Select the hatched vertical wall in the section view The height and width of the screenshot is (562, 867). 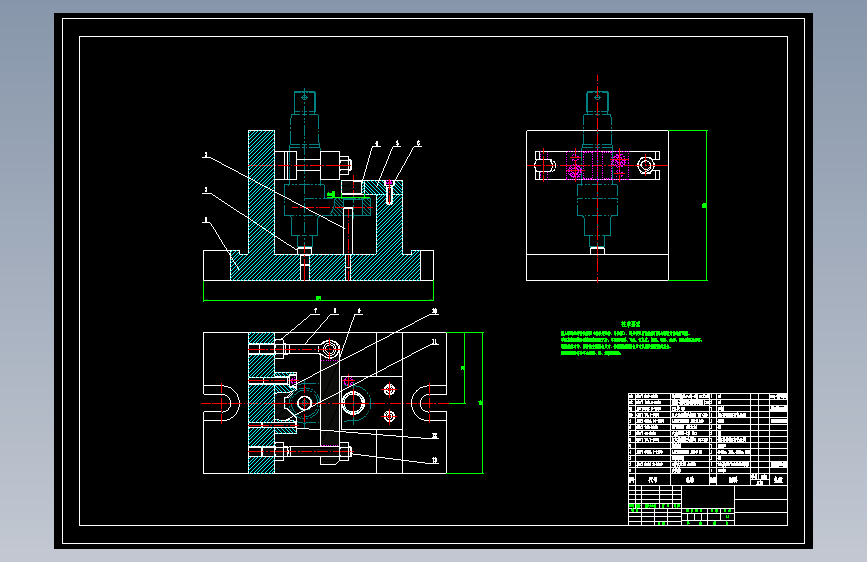(x=262, y=192)
